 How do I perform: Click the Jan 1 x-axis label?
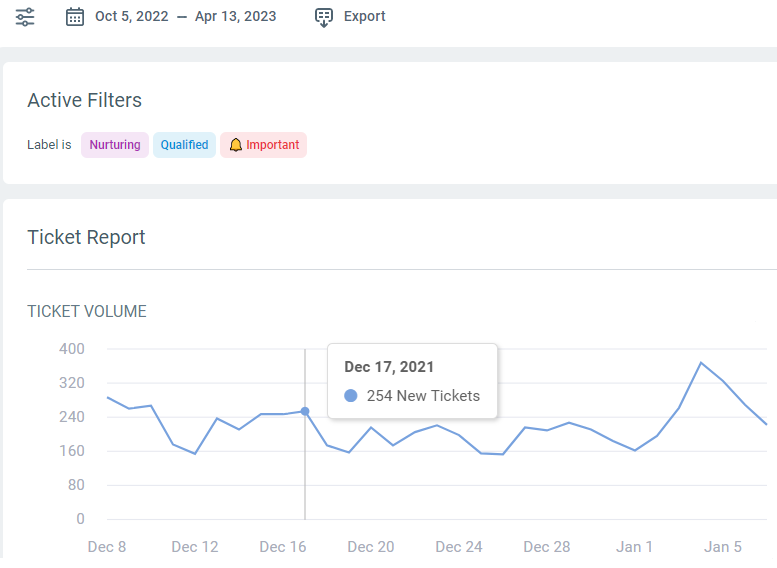pyautogui.click(x=635, y=547)
